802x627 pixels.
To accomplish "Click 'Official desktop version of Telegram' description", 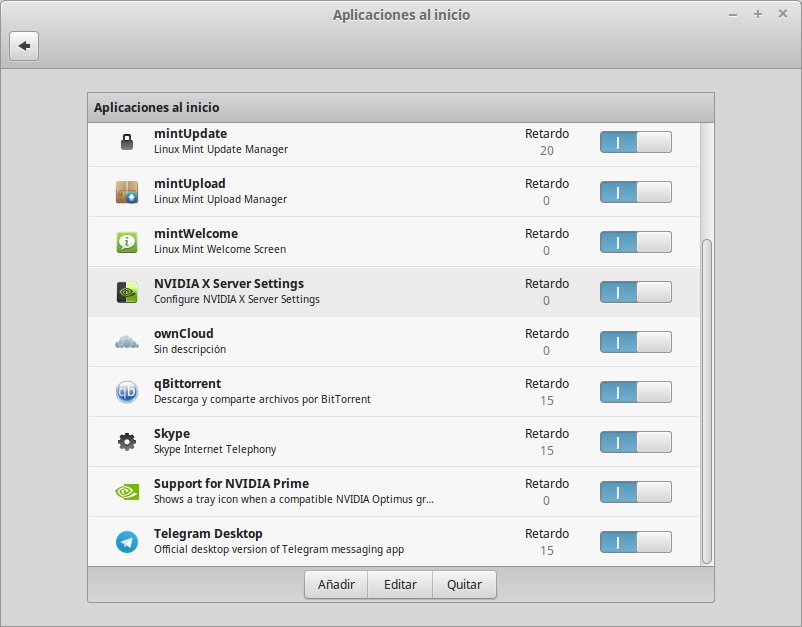I will coord(279,549).
